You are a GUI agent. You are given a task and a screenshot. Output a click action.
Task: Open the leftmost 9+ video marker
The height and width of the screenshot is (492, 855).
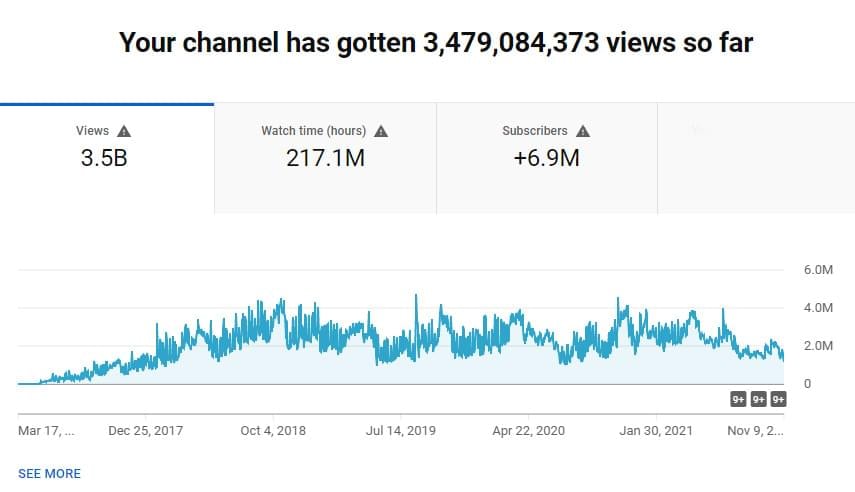739,400
